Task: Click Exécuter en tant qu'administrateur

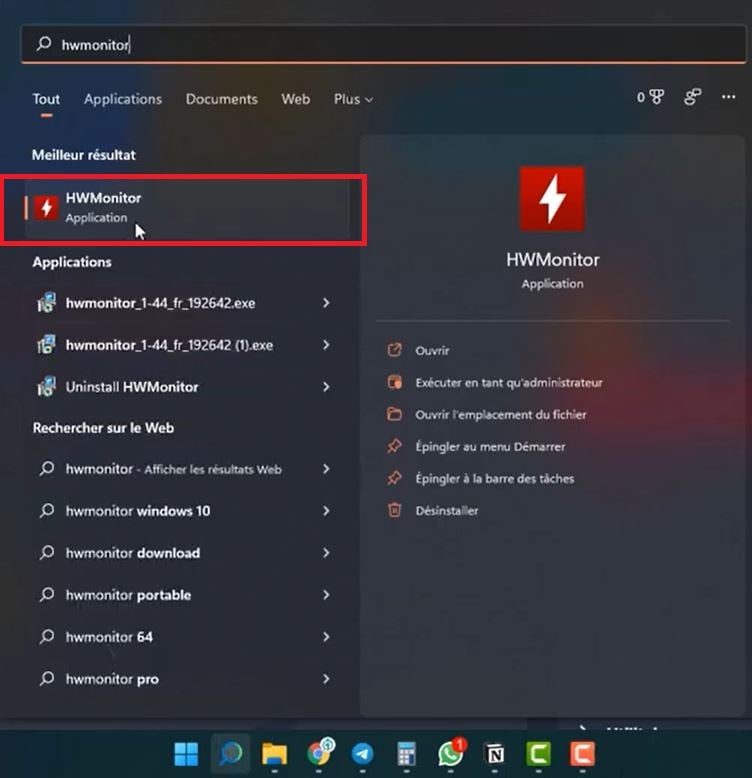Action: coord(509,383)
